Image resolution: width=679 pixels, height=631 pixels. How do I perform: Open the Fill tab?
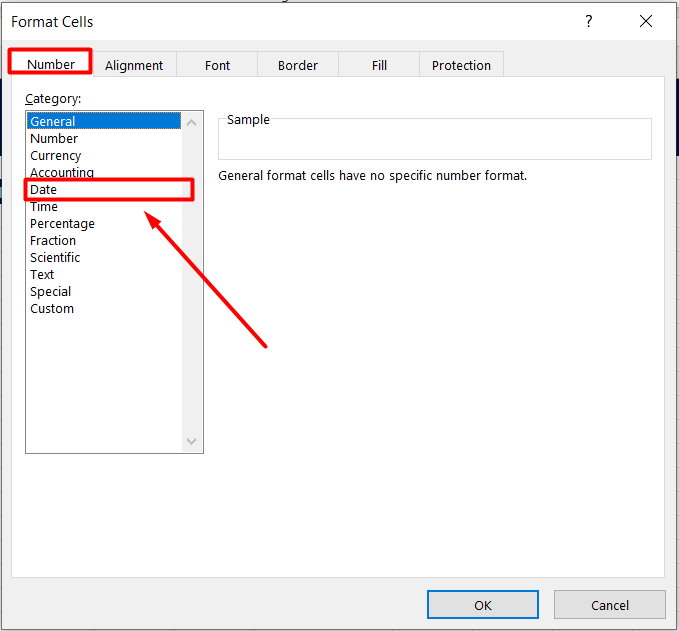pos(379,65)
